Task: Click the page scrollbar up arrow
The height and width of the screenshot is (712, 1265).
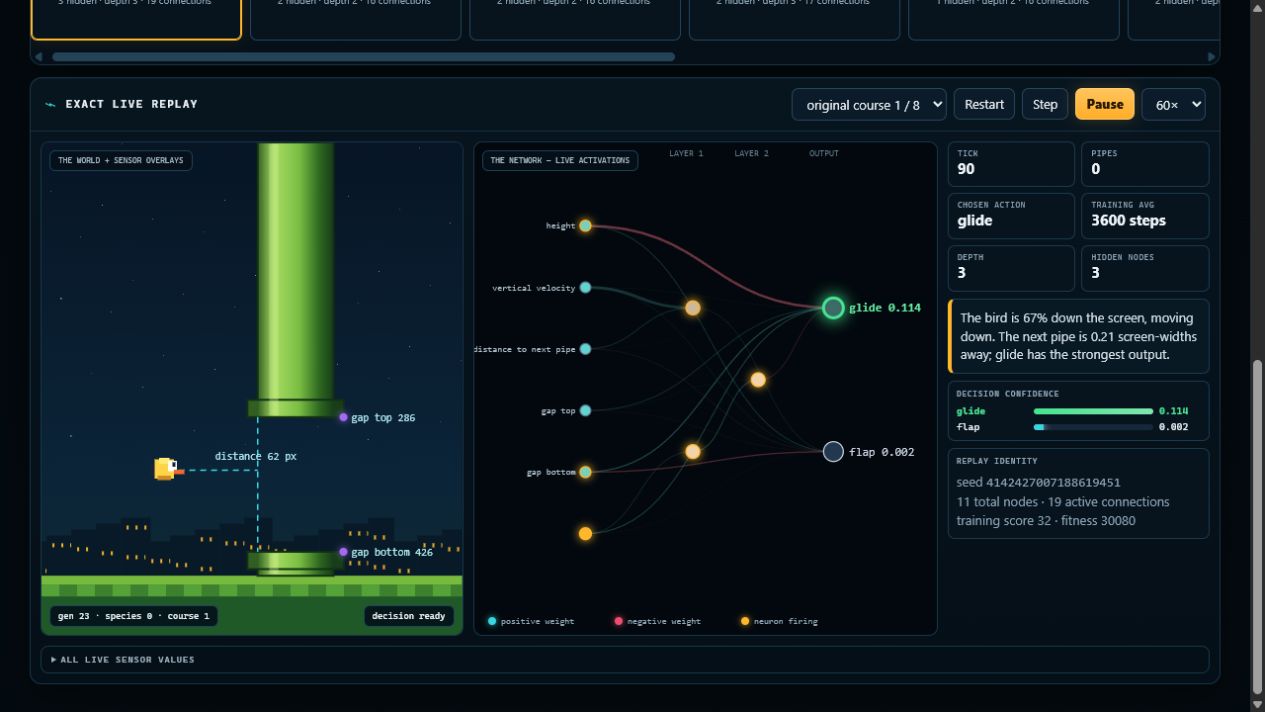Action: tap(1258, 8)
